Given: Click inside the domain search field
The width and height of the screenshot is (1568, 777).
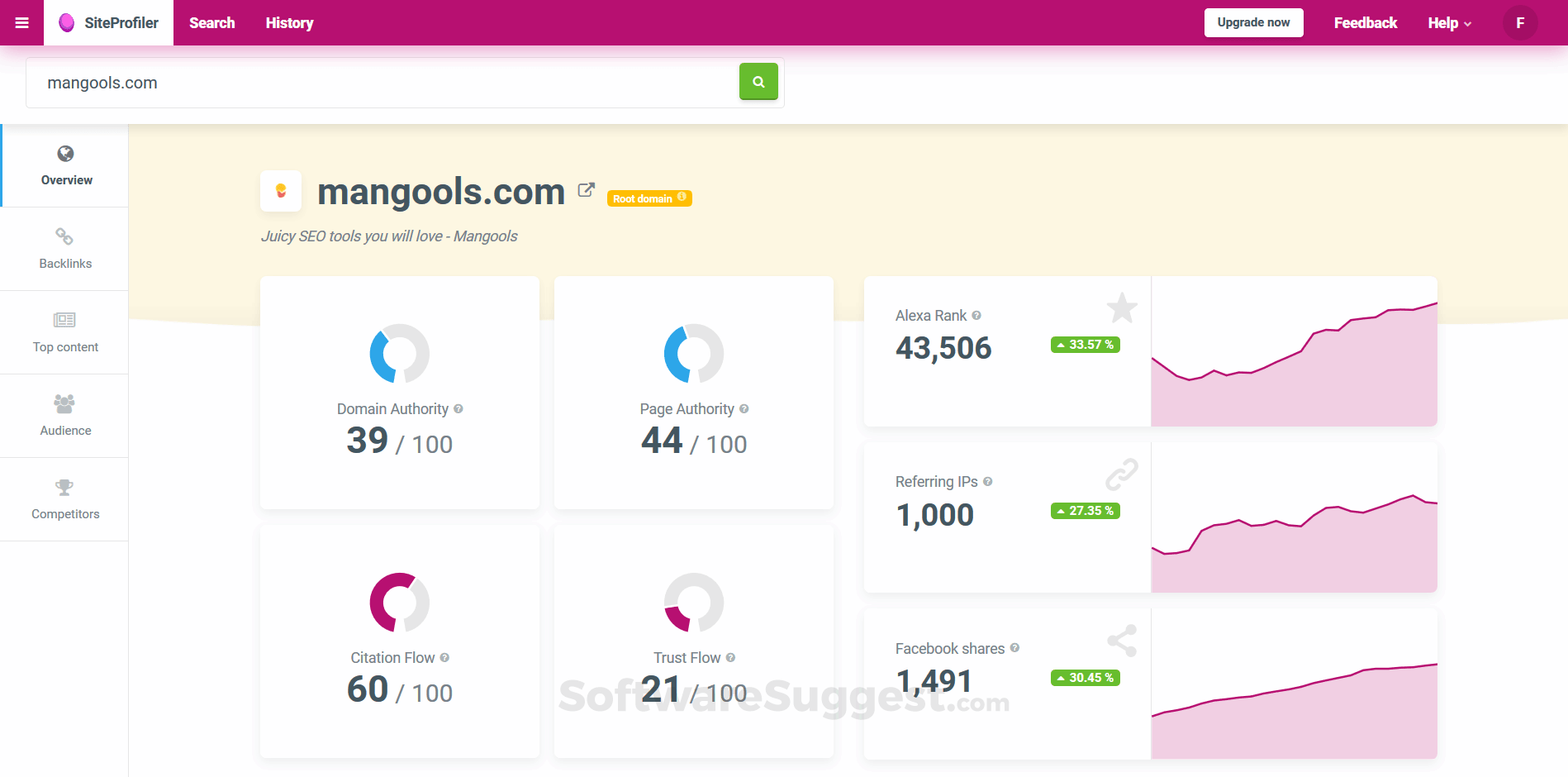Looking at the screenshot, I should 372,83.
